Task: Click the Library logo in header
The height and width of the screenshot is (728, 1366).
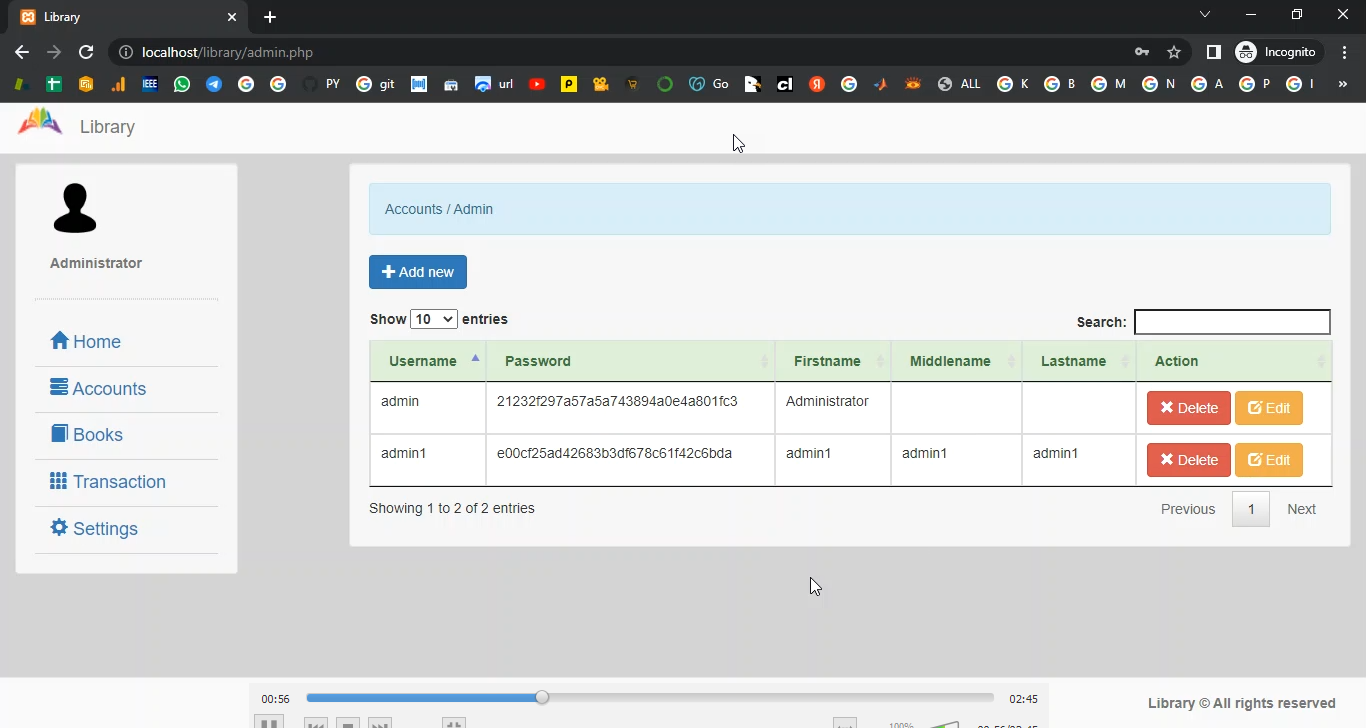Action: 40,124
